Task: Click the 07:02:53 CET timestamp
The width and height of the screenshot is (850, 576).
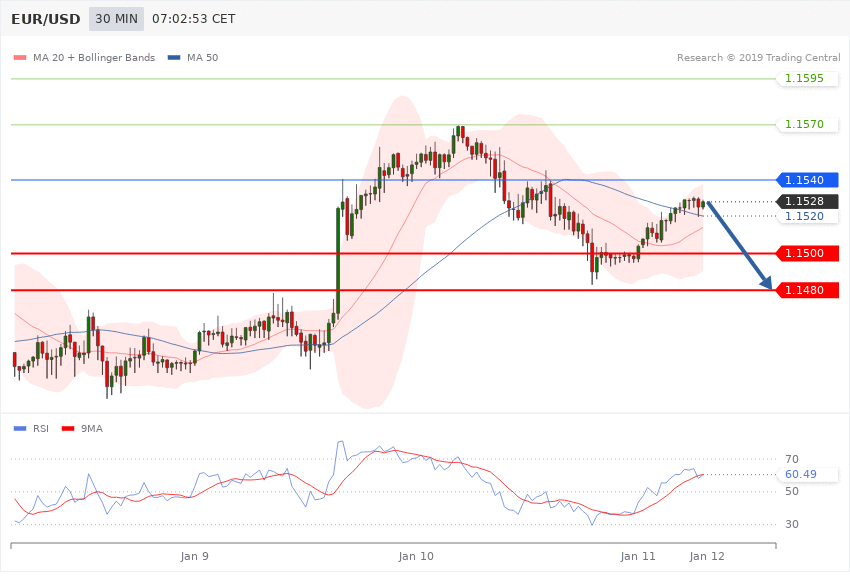Action: (194, 19)
